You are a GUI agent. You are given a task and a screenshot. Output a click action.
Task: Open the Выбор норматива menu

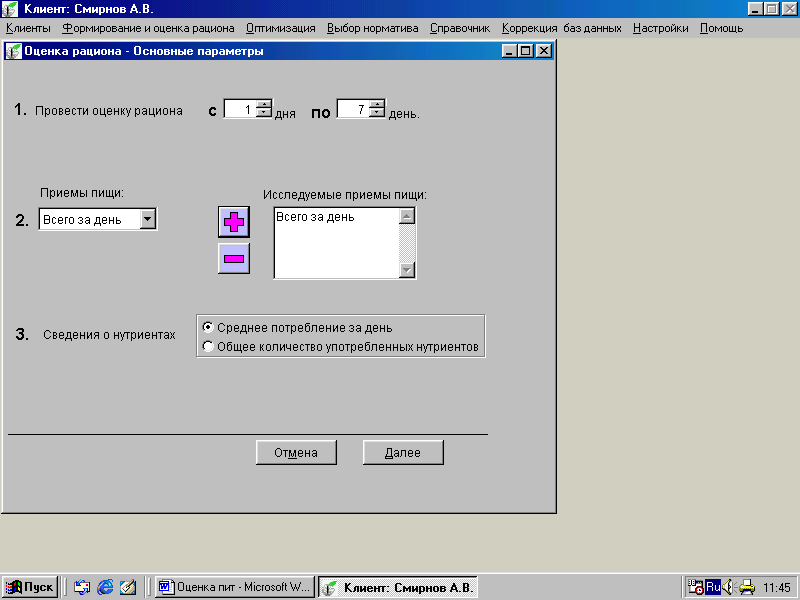(372, 29)
